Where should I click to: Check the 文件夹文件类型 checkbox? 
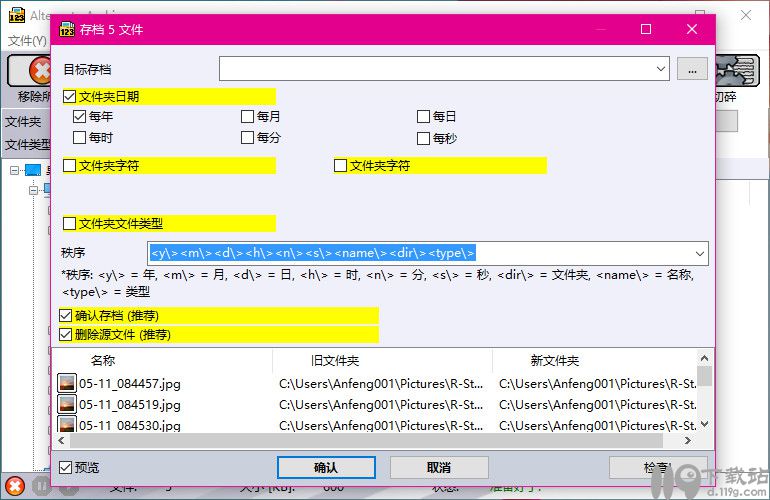click(70, 223)
